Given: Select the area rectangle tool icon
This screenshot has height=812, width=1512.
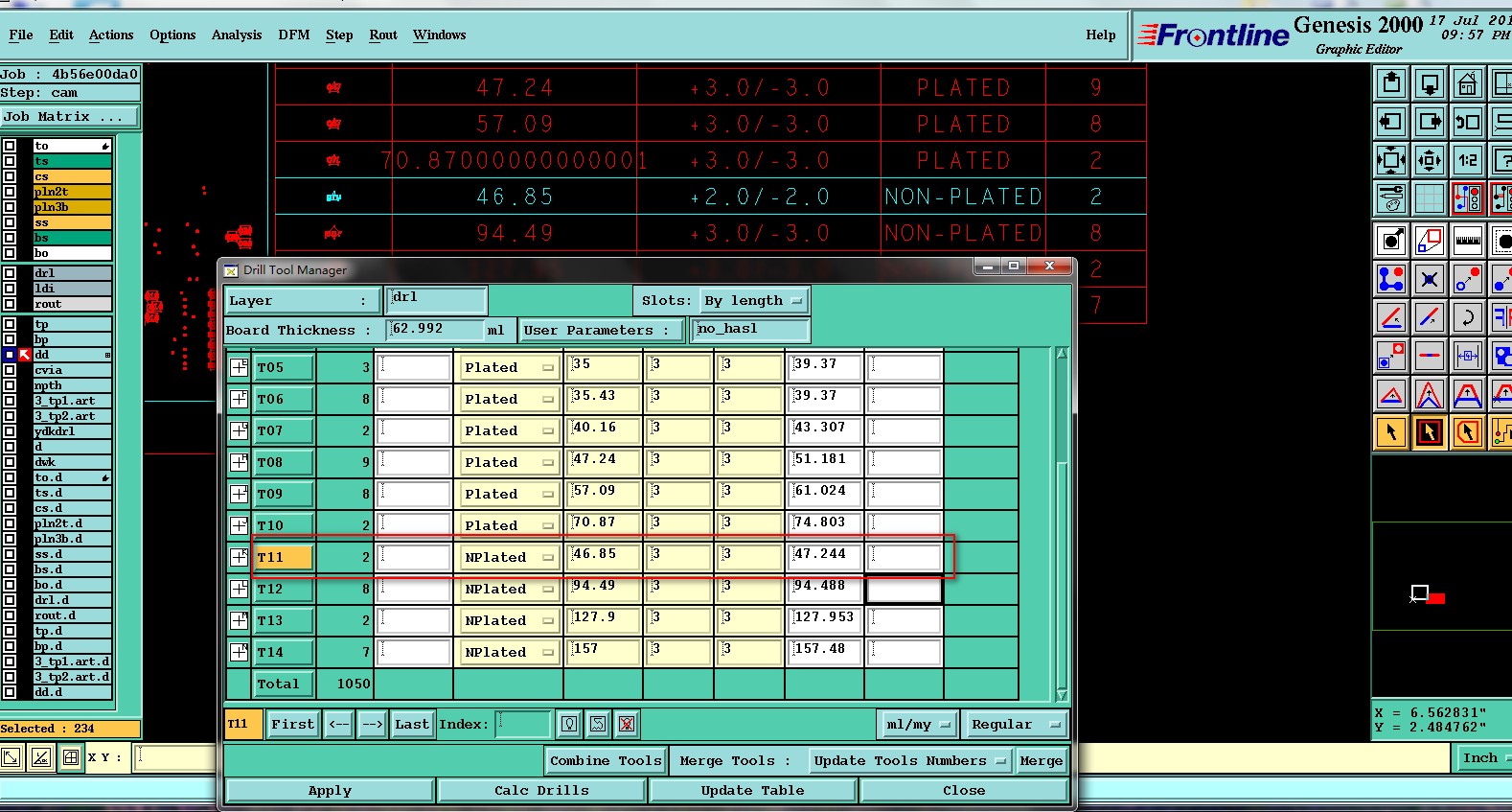Looking at the screenshot, I should coord(1430,241).
